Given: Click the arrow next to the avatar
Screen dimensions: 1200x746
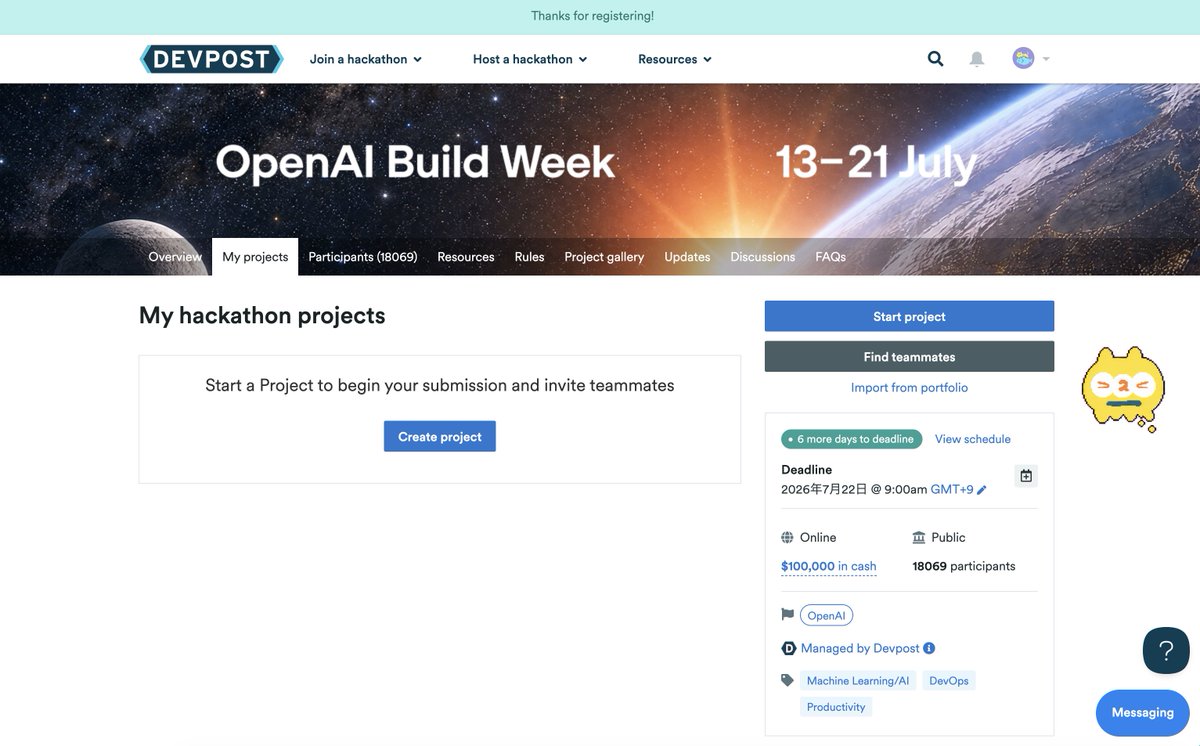Looking at the screenshot, I should click(1046, 59).
